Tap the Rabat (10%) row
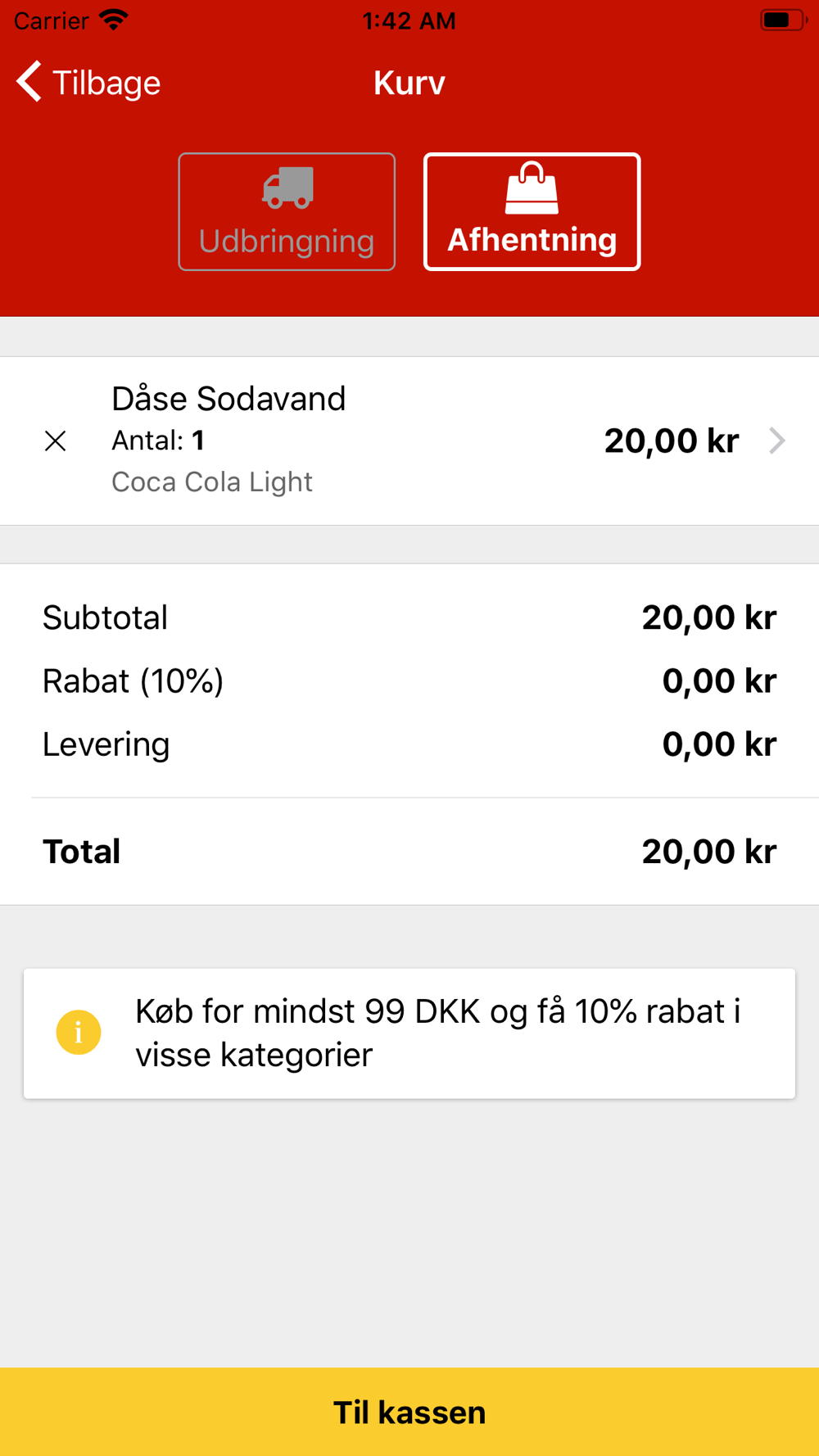This screenshot has width=819, height=1456. (409, 681)
